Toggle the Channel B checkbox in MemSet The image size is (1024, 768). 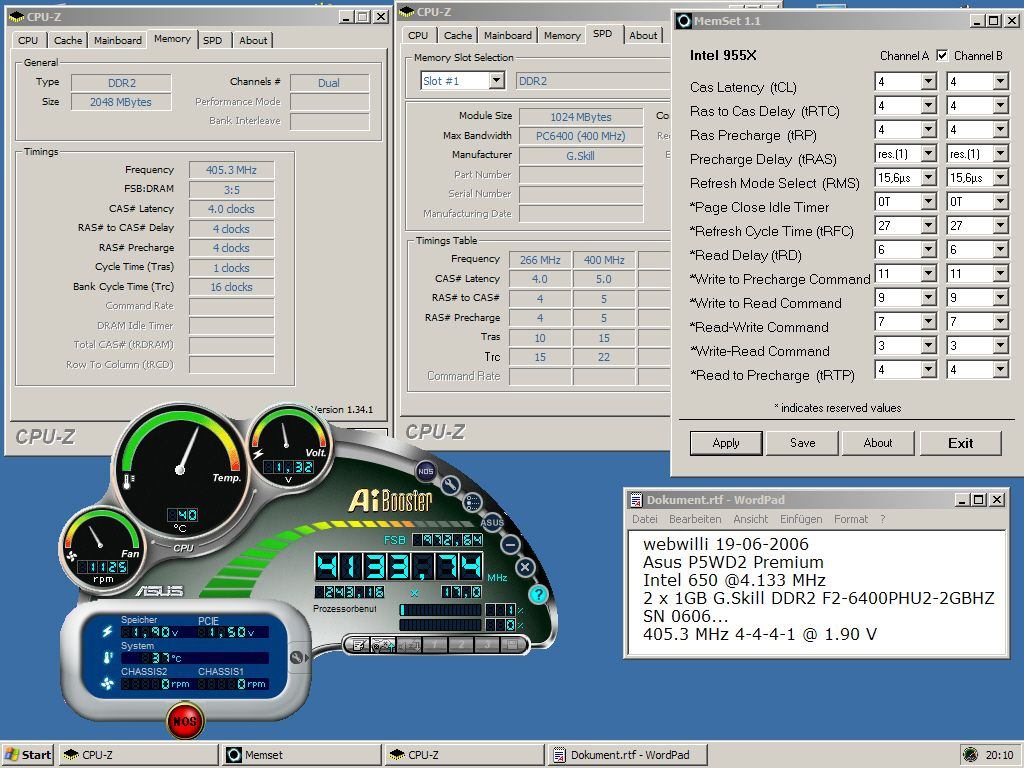tap(942, 56)
